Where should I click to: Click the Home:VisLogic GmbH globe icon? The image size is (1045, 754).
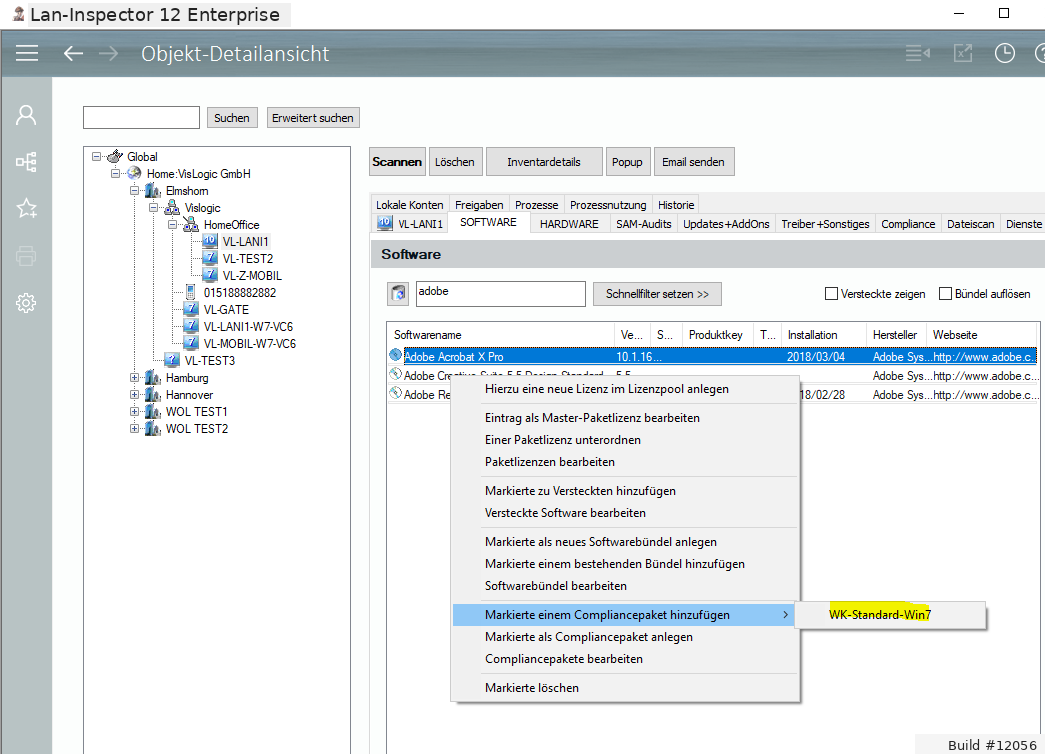[135, 173]
